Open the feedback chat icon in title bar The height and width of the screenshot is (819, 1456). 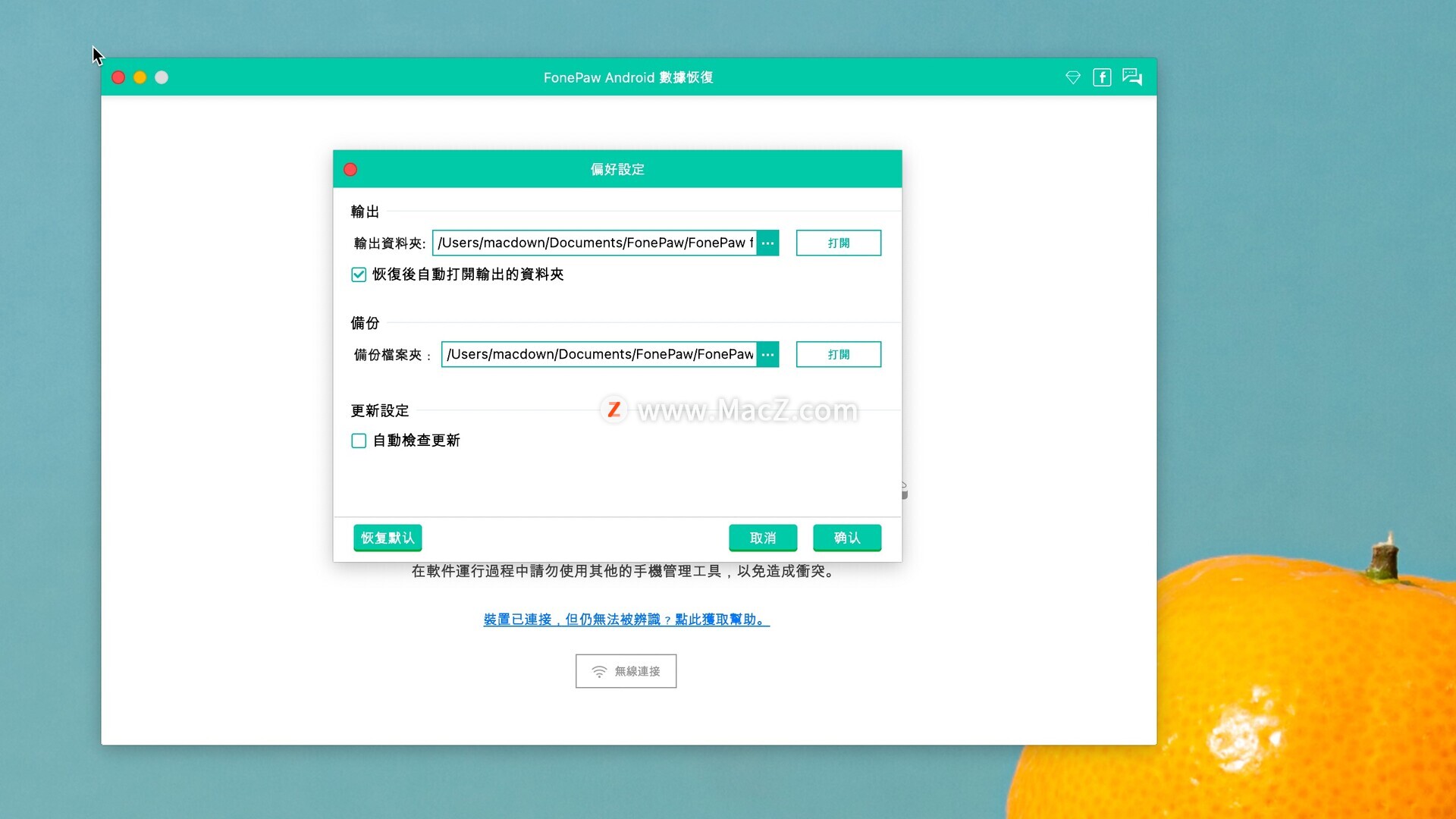pos(1132,77)
